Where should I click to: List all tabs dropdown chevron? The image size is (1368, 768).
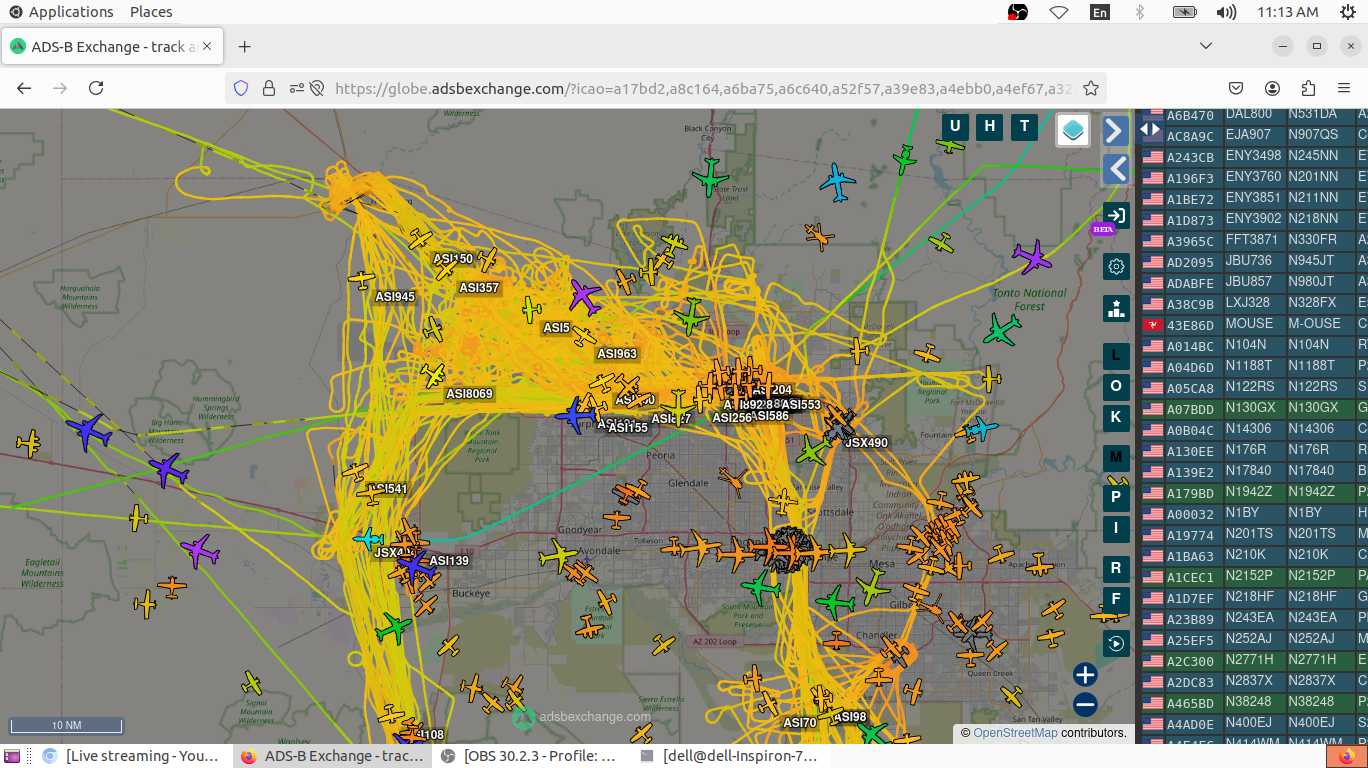(x=1206, y=46)
